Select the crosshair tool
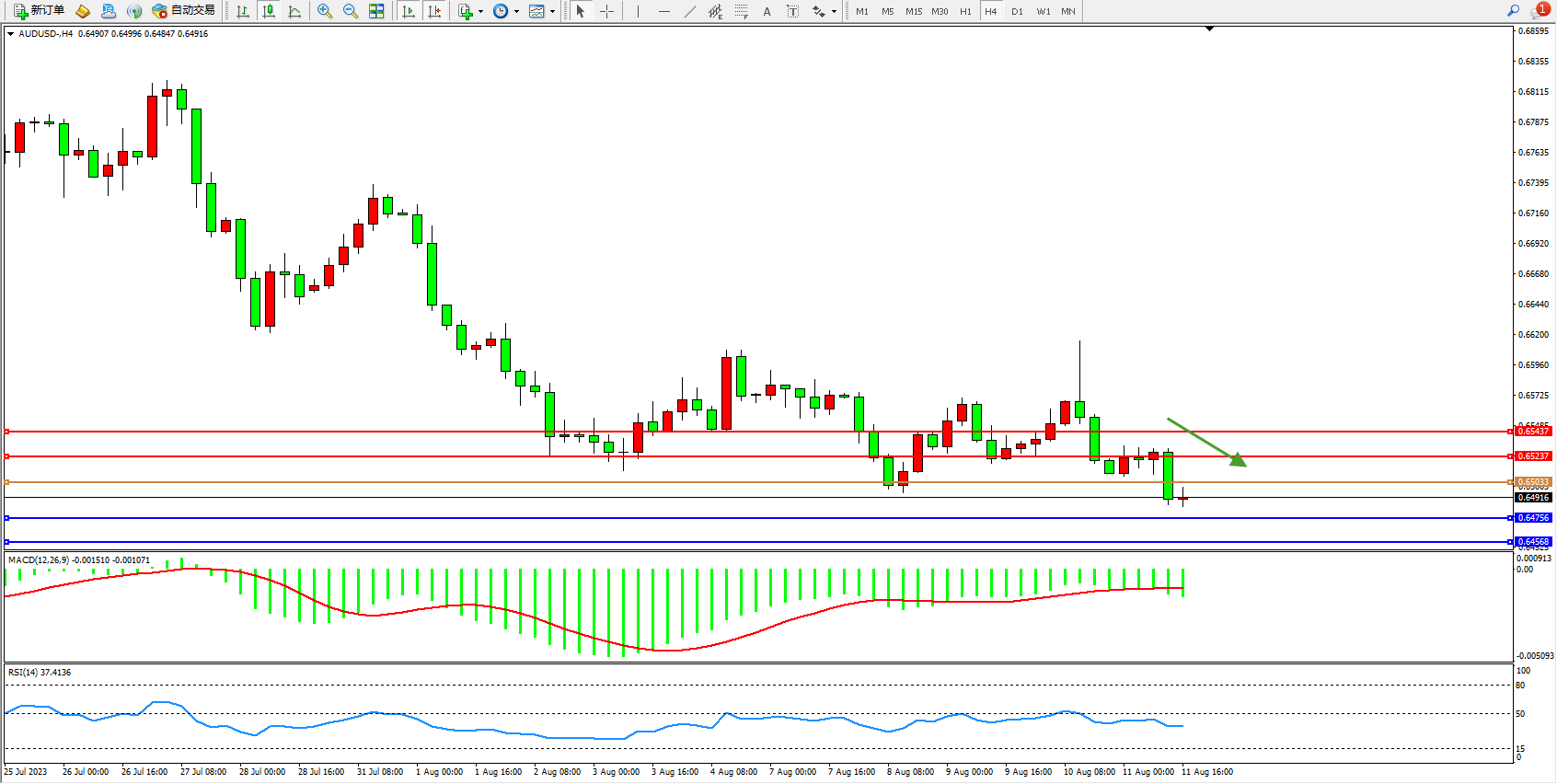1557x784 pixels. pos(607,11)
